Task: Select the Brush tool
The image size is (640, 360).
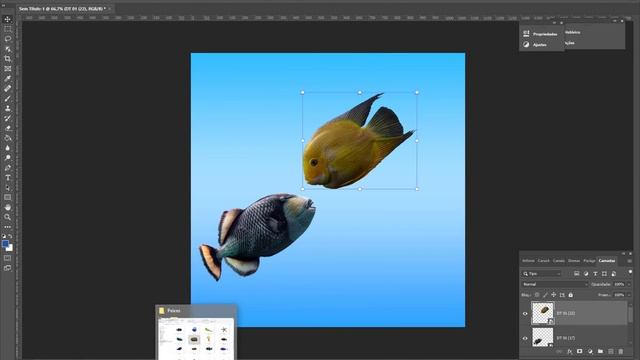Action: coord(7,98)
